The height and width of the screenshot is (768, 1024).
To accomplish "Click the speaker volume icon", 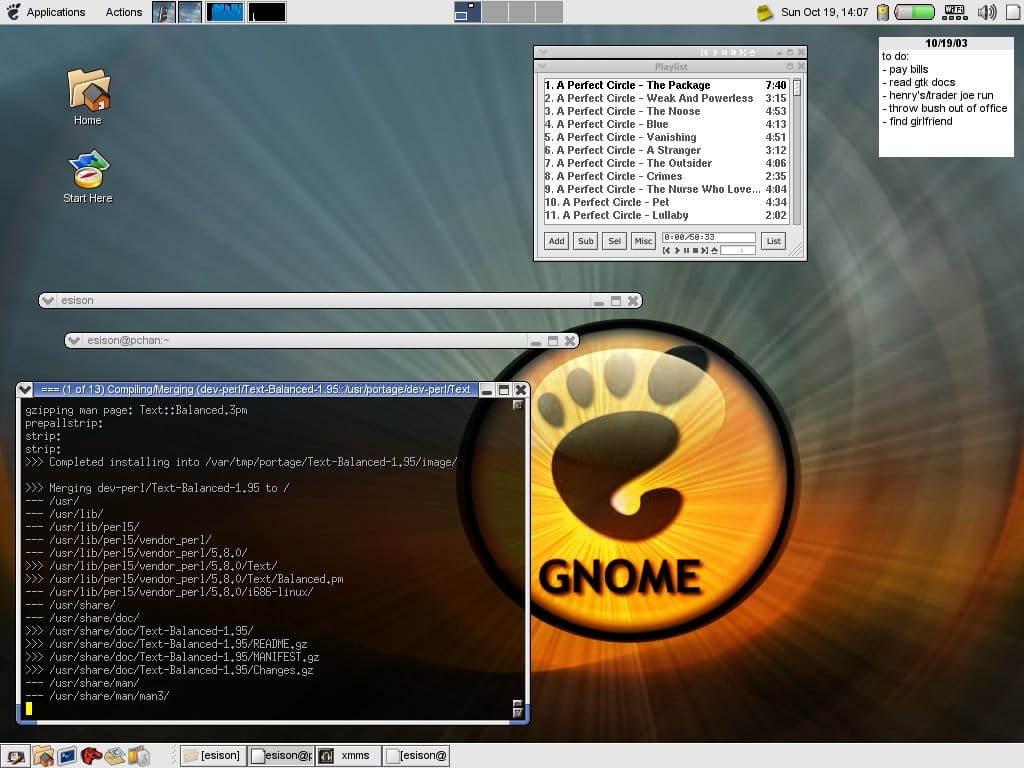I will pos(987,12).
